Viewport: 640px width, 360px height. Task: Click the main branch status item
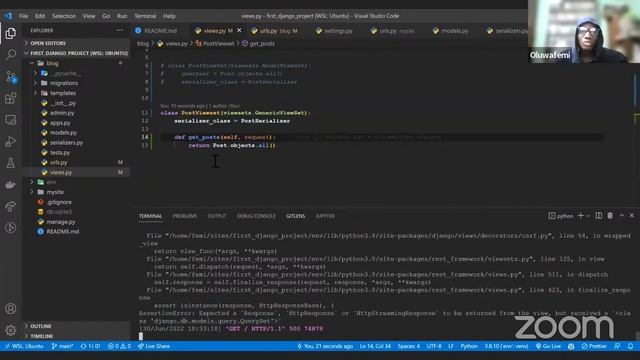pyautogui.click(x=62, y=346)
